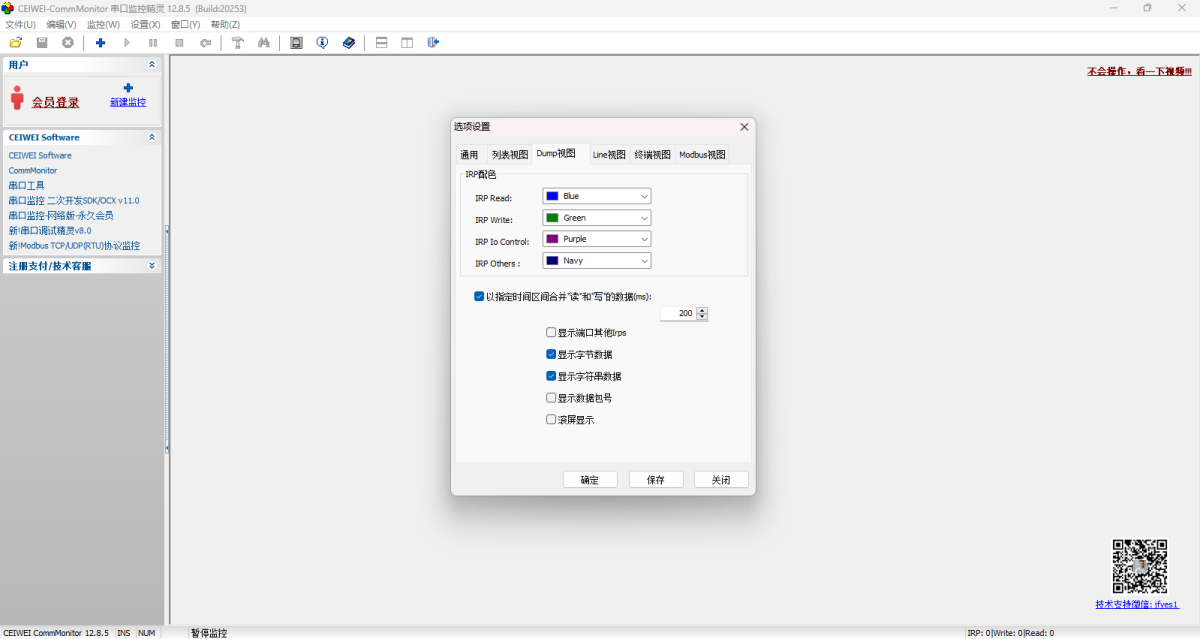The width and height of the screenshot is (1200, 639).
Task: Click the horizontal split window layout icon
Action: tap(381, 43)
